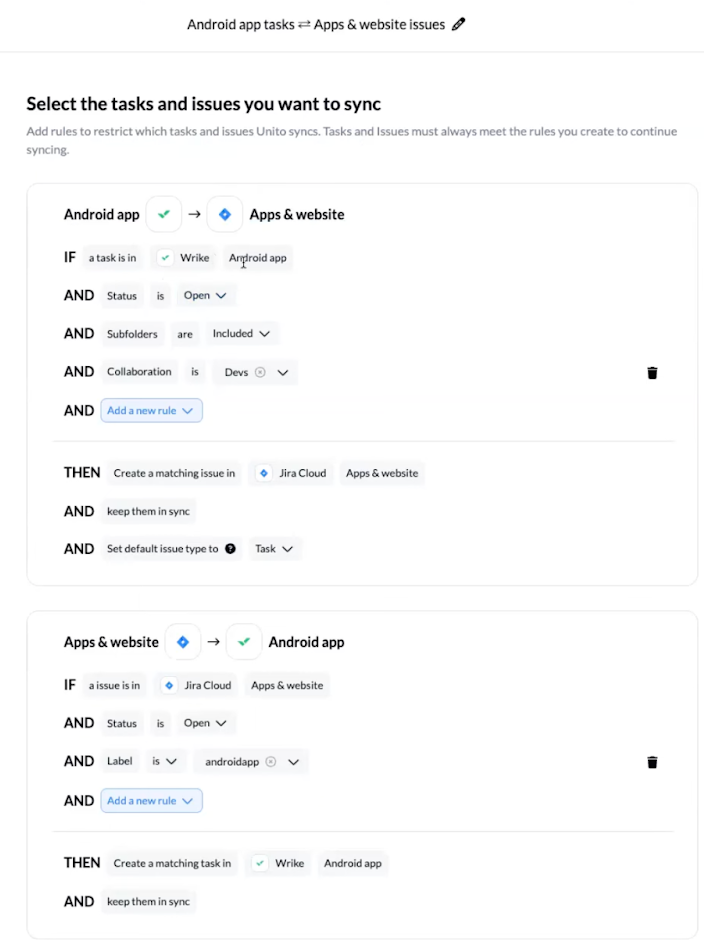Delete the Collaboration rule with the trash icon
This screenshot has width=704, height=941.
click(652, 373)
